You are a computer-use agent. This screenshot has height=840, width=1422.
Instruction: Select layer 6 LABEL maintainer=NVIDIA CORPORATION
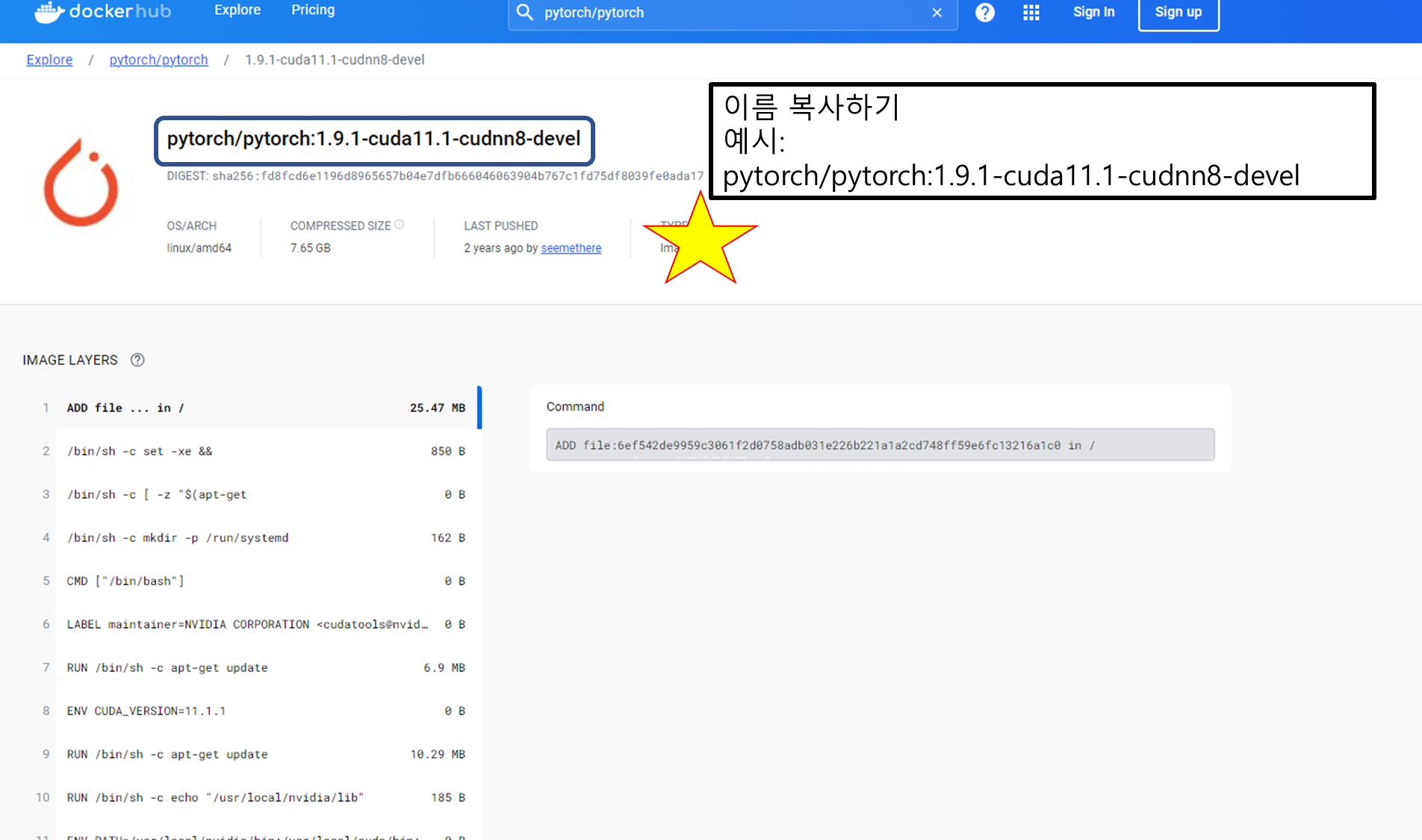[254, 624]
